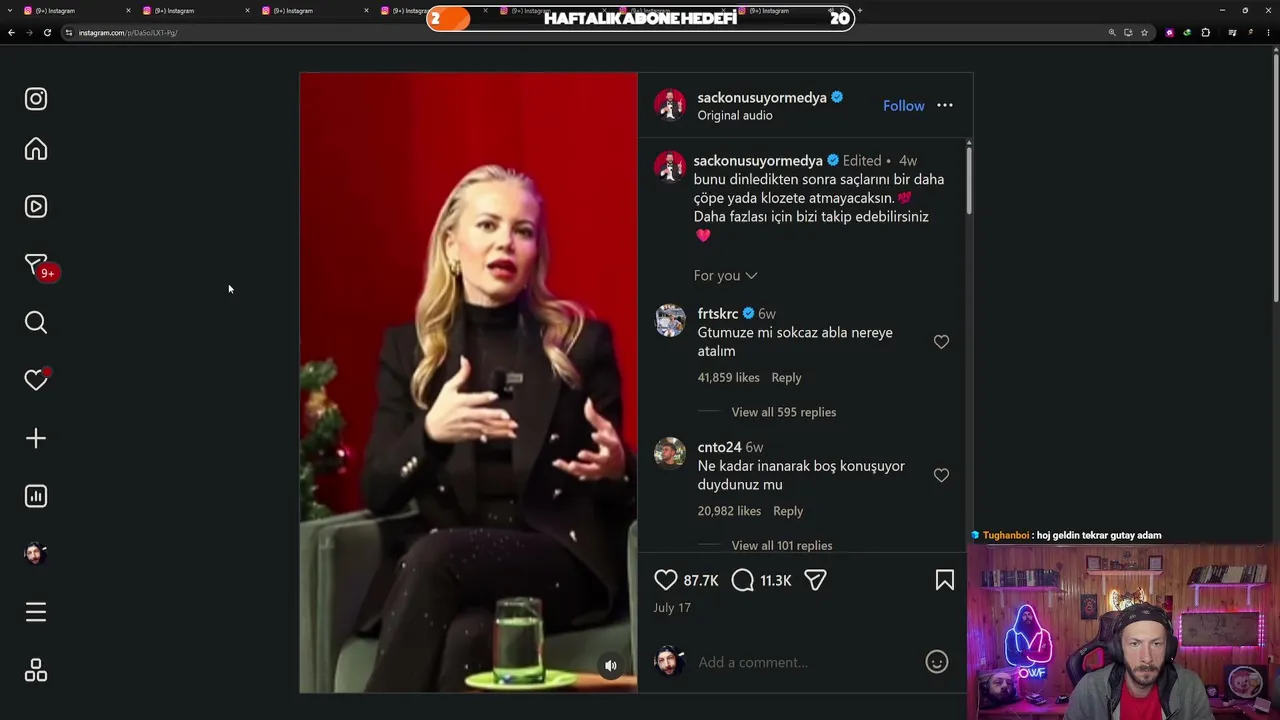Click the Add a comment field

click(805, 662)
